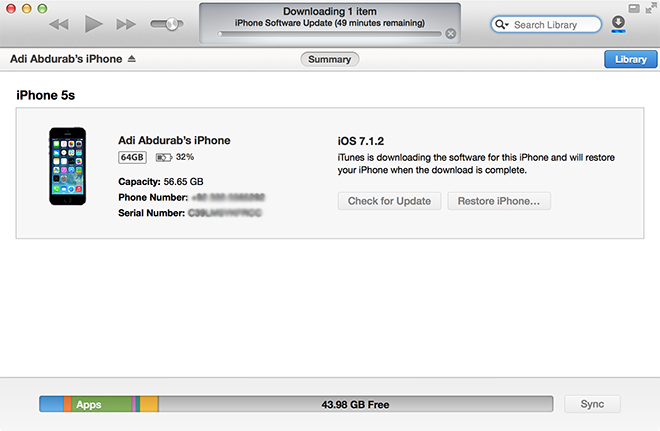Click the yellow storage segment

coord(149,404)
